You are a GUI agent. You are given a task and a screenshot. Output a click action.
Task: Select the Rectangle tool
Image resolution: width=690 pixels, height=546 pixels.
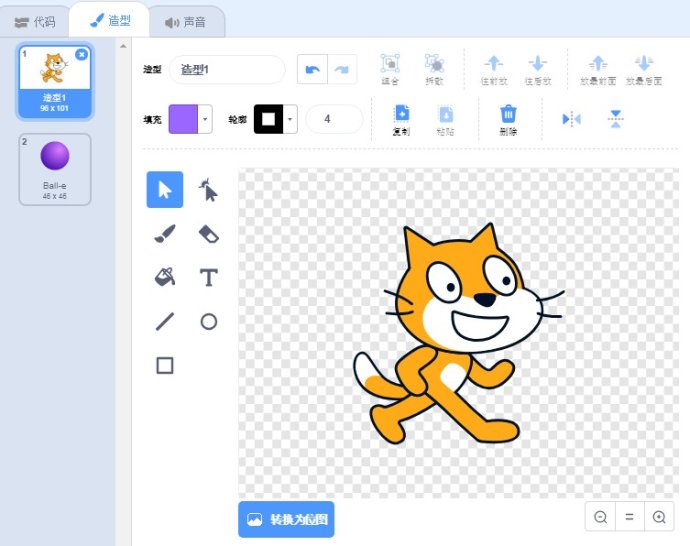pos(165,365)
